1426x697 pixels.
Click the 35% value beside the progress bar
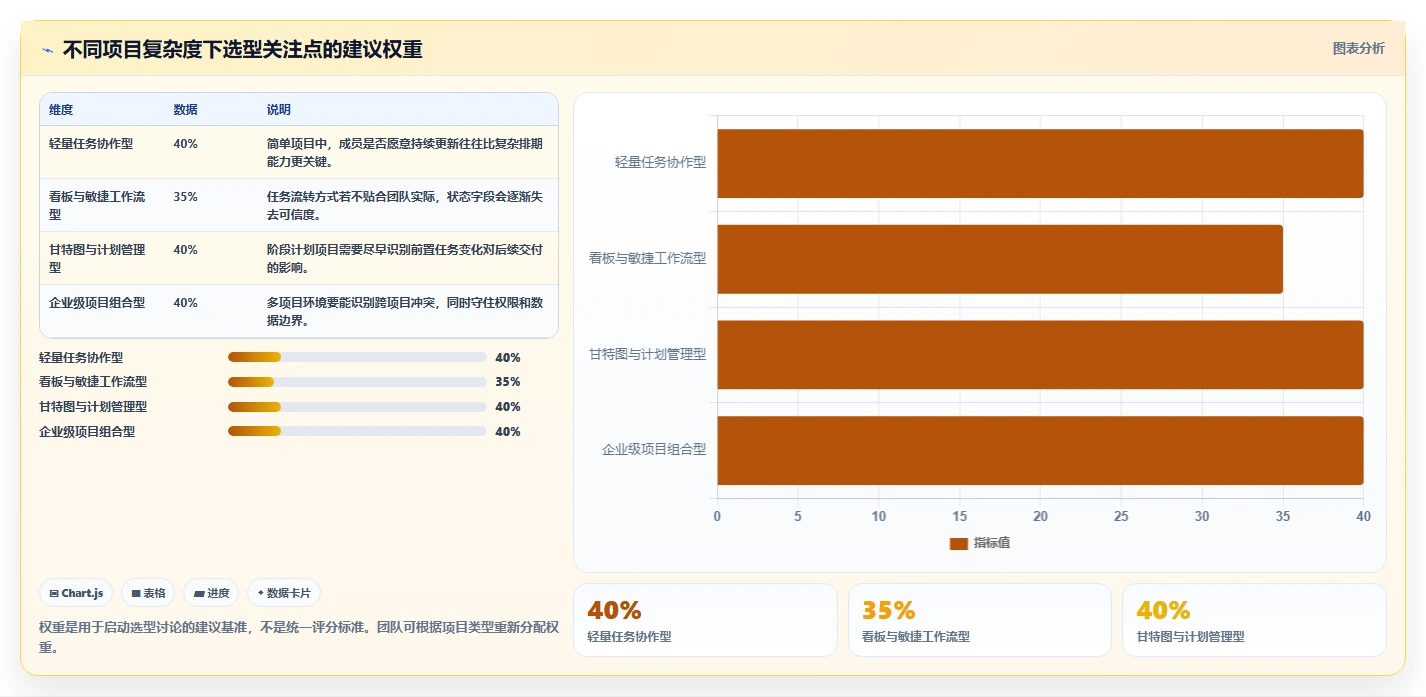[508, 382]
